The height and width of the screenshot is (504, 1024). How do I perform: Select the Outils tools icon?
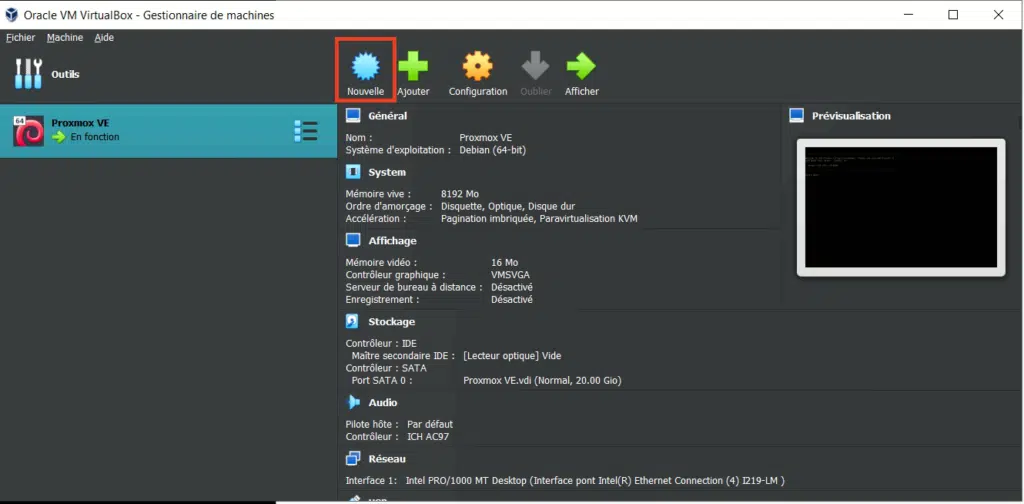28,74
